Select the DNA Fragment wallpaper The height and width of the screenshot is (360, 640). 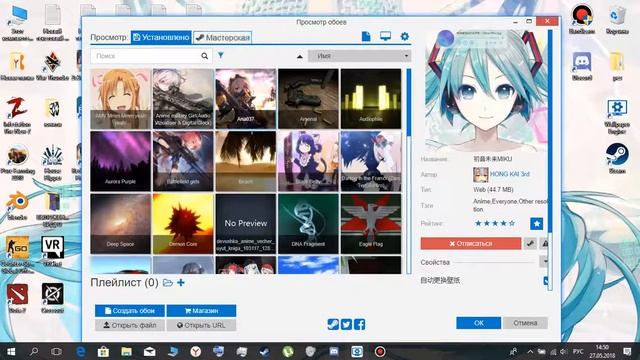point(308,224)
